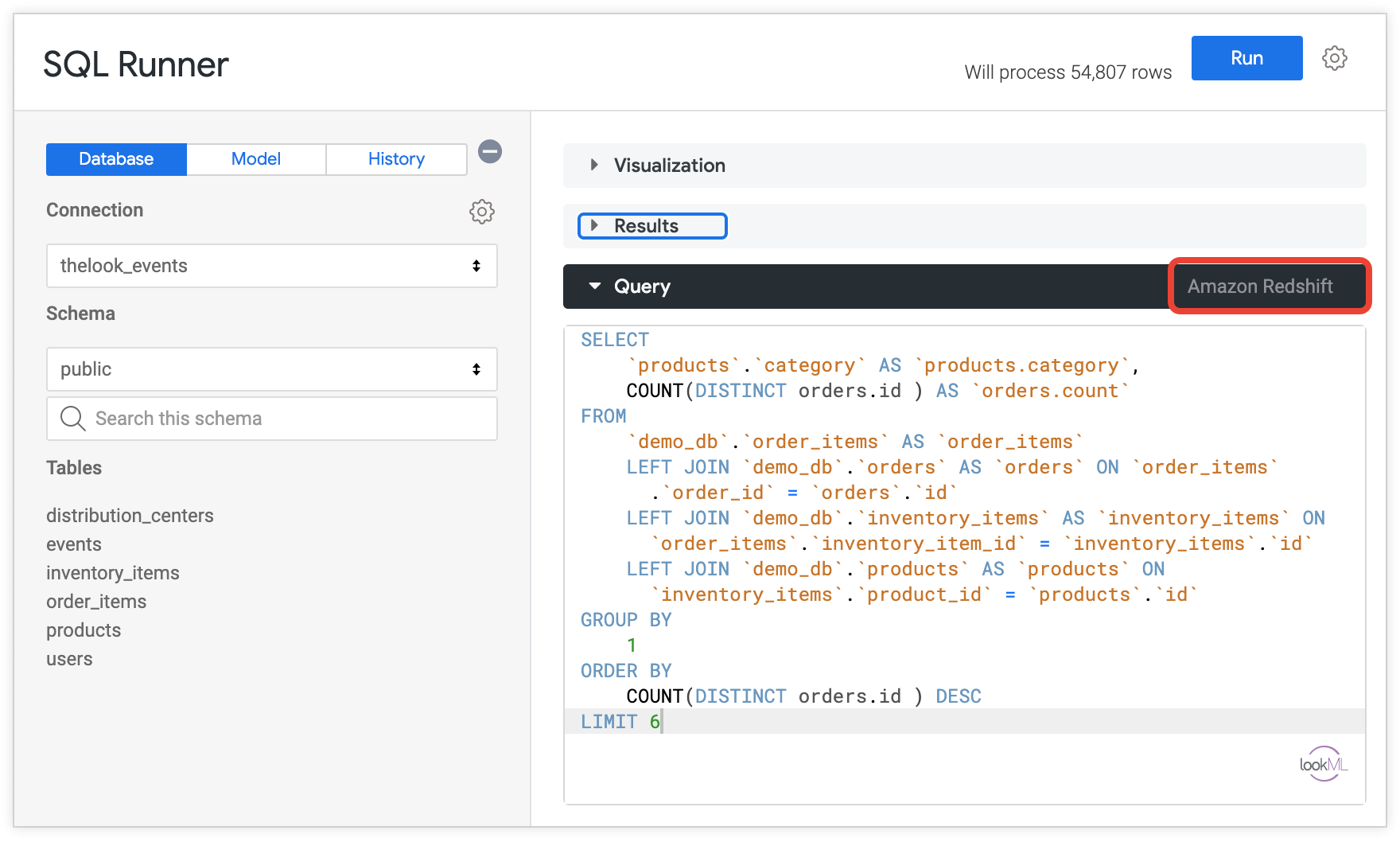Click the LIMIT 6 line in editor

(620, 722)
